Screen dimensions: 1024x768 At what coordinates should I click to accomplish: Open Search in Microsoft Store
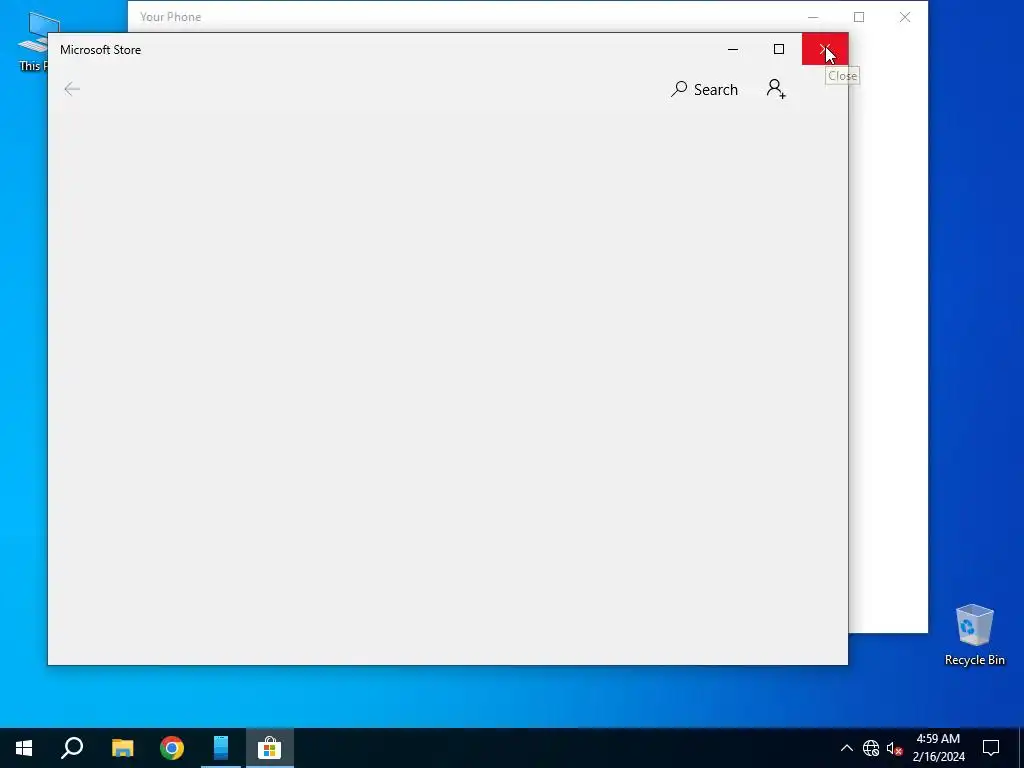[704, 89]
